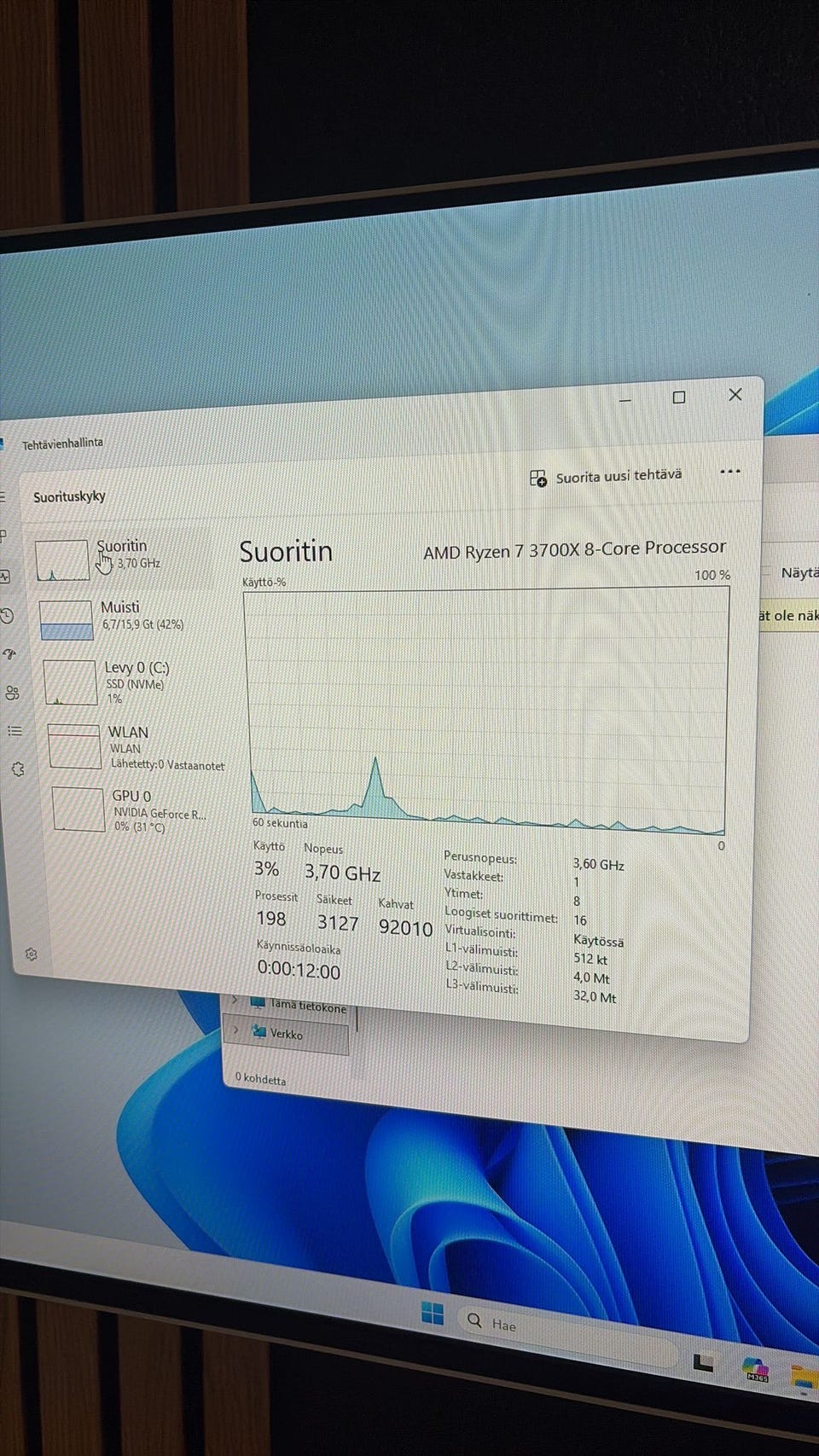Screen dimensions: 819x1456
Task: Click the run-new-task icon beside Suorita uusi tehtävä
Action: (x=538, y=479)
